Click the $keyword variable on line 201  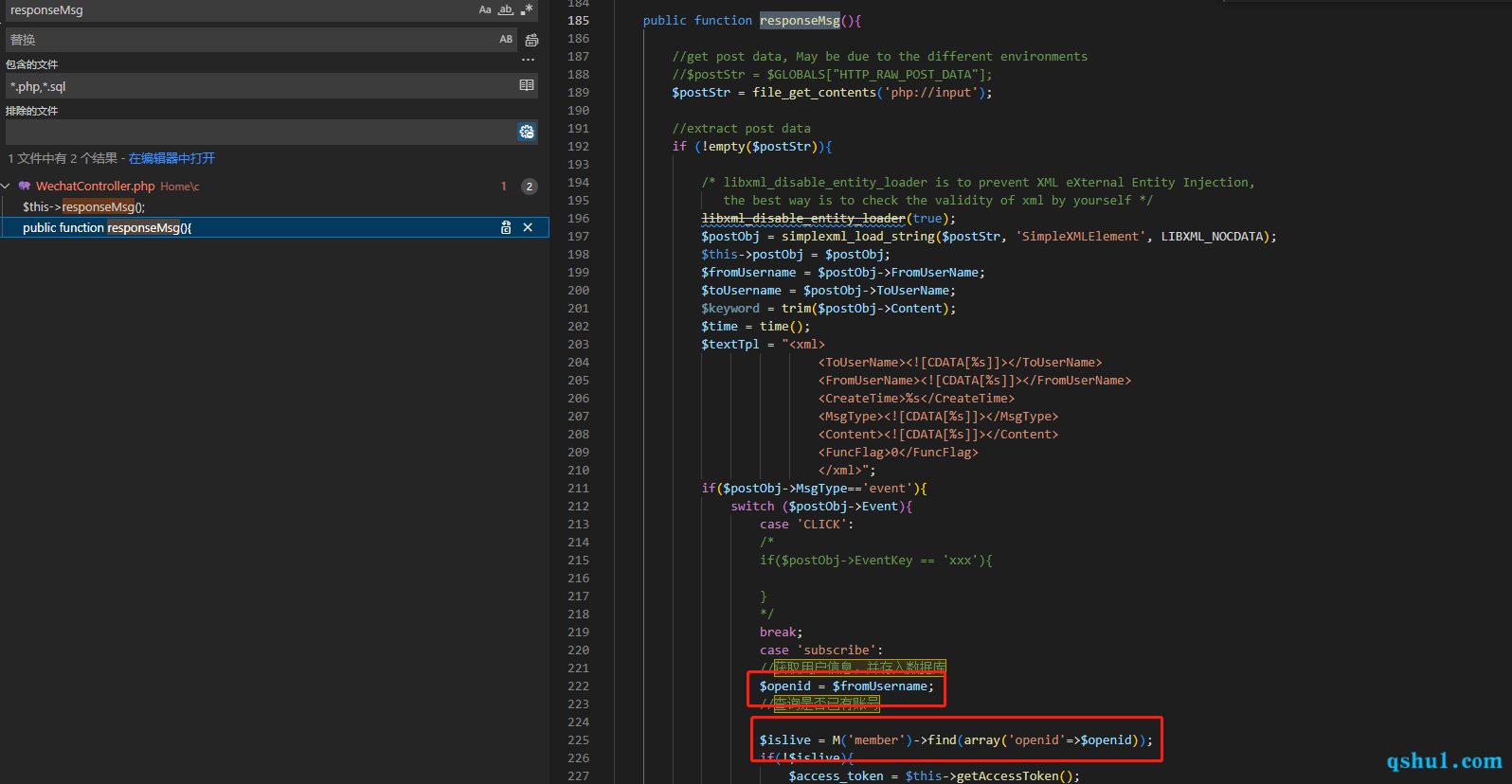(730, 309)
